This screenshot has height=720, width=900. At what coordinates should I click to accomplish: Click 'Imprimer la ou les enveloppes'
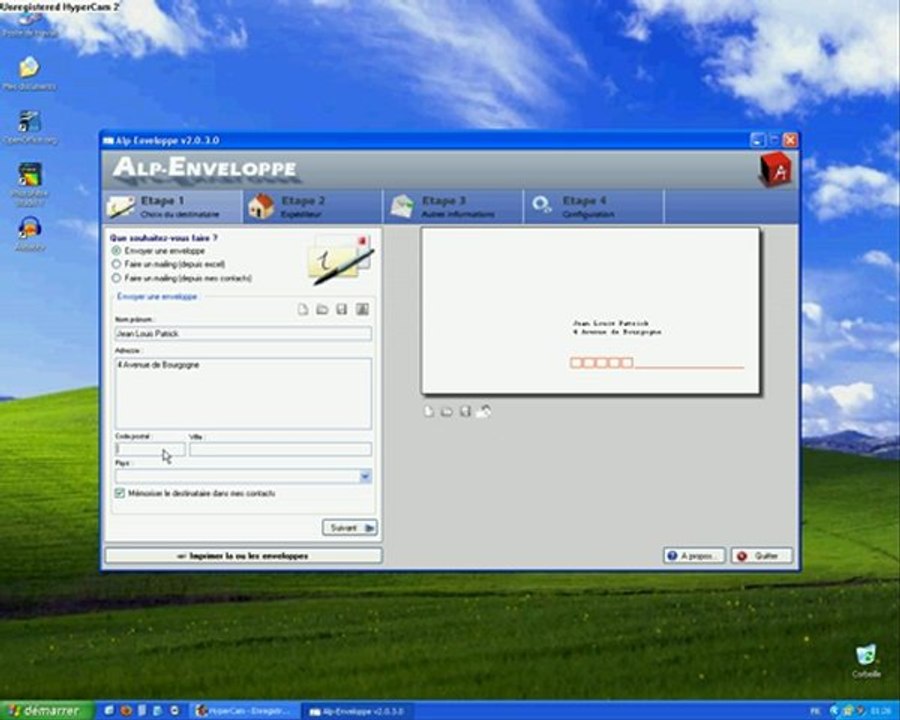(243, 556)
